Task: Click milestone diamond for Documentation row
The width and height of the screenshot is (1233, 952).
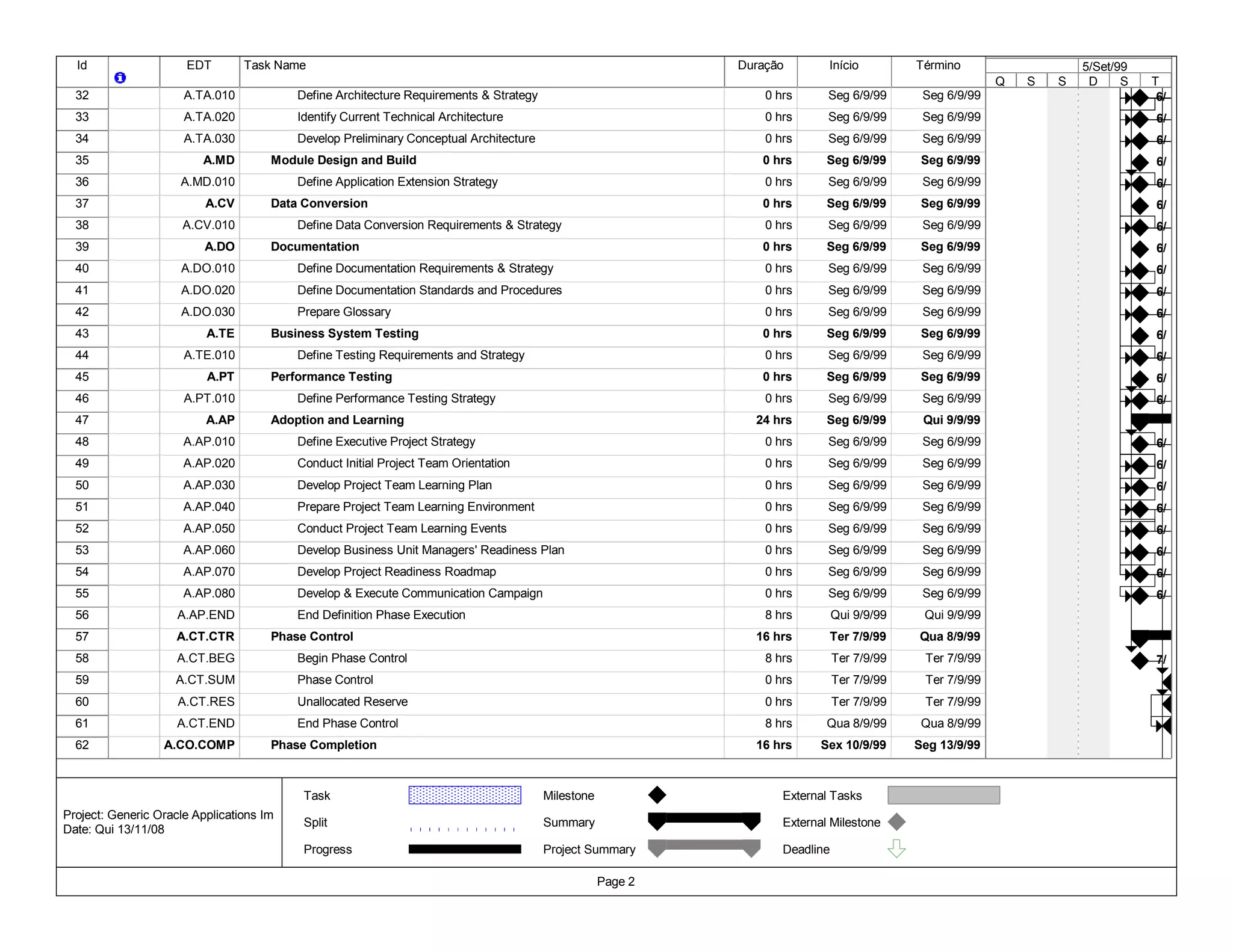Action: [x=1140, y=249]
